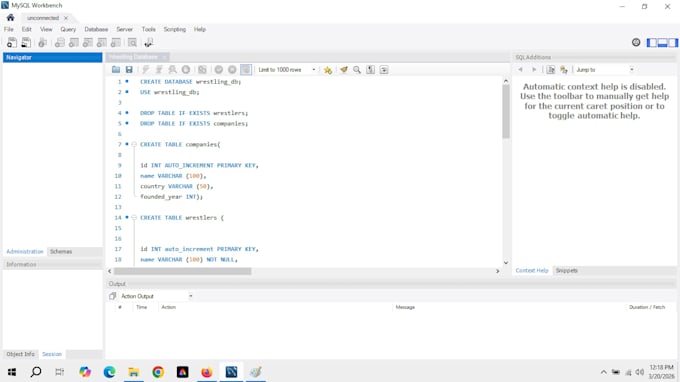Switch to the Context Help tab

point(532,270)
